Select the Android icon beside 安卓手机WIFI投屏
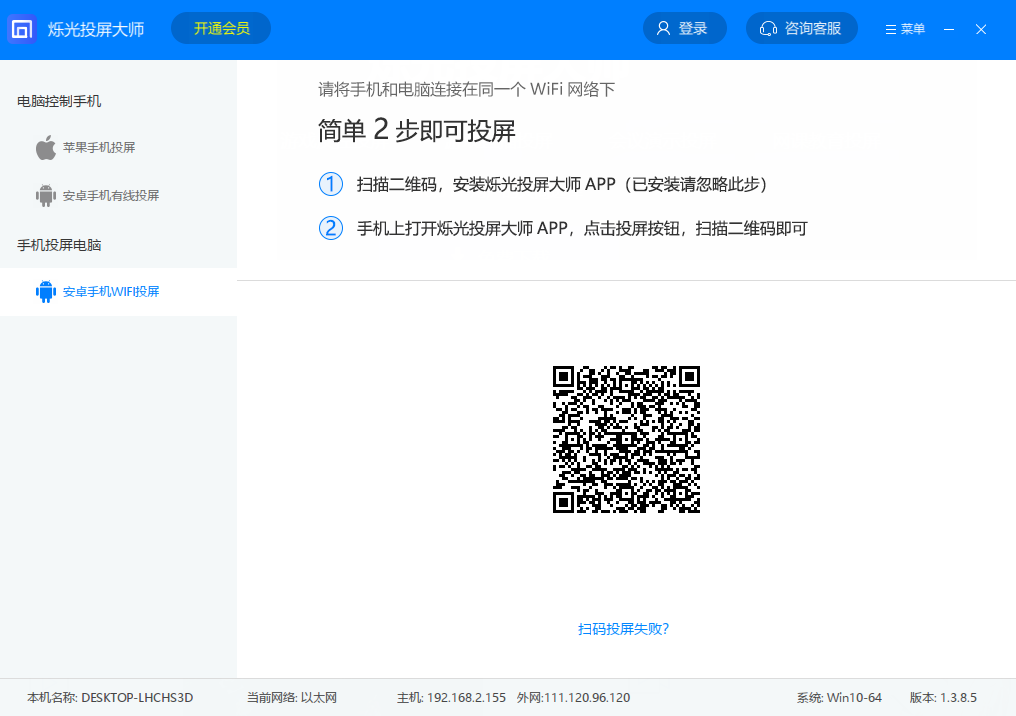 pyautogui.click(x=46, y=291)
